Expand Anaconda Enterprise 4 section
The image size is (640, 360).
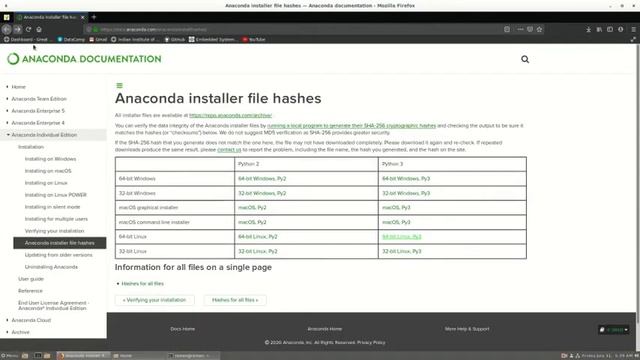(38, 123)
